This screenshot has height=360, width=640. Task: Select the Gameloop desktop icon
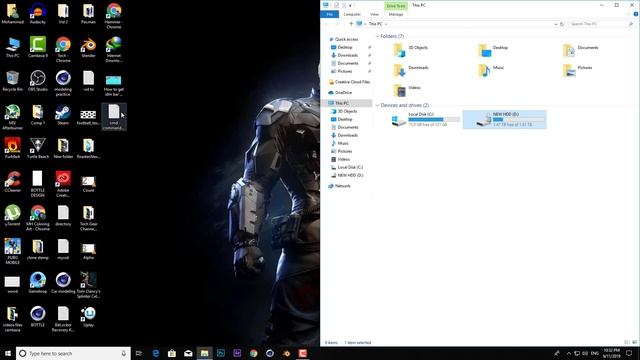click(38, 283)
